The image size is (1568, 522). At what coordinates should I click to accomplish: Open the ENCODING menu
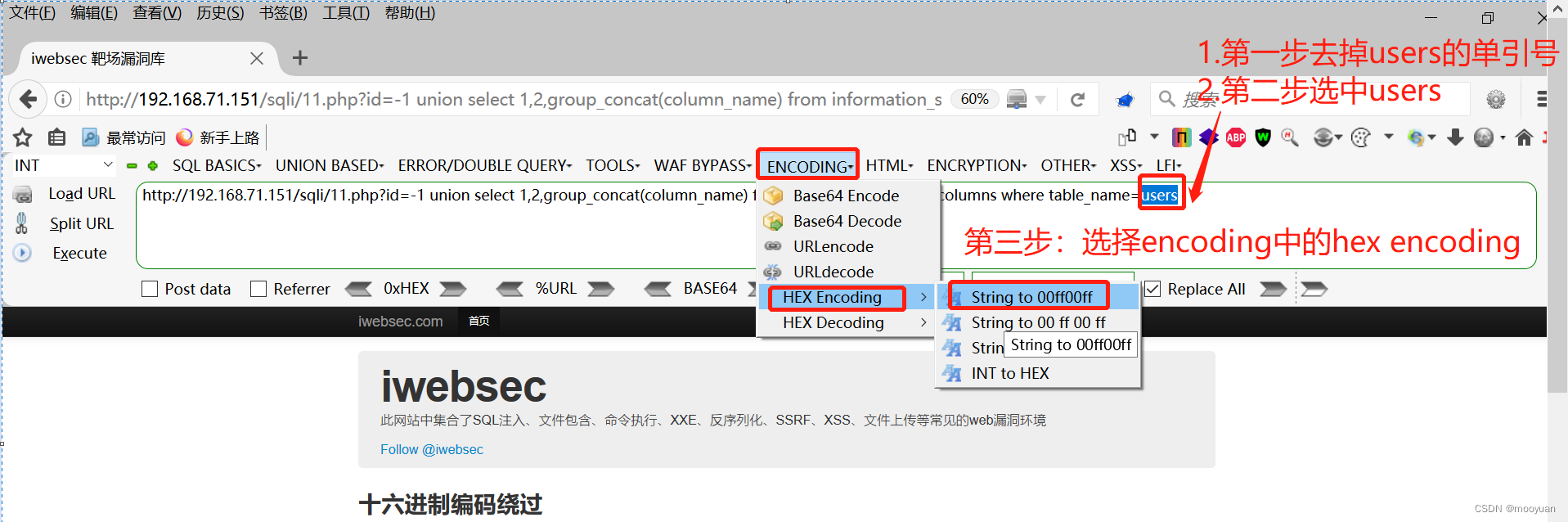[x=809, y=166]
